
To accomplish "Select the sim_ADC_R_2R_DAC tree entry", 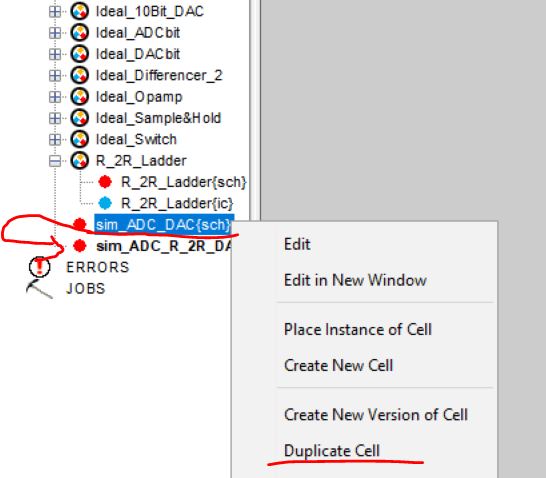I will click(x=164, y=246).
